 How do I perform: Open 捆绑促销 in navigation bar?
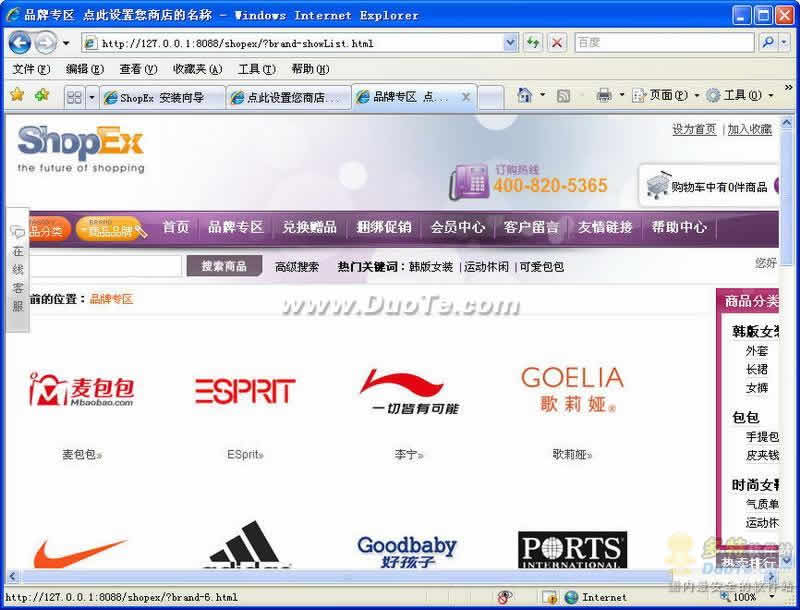click(x=384, y=227)
